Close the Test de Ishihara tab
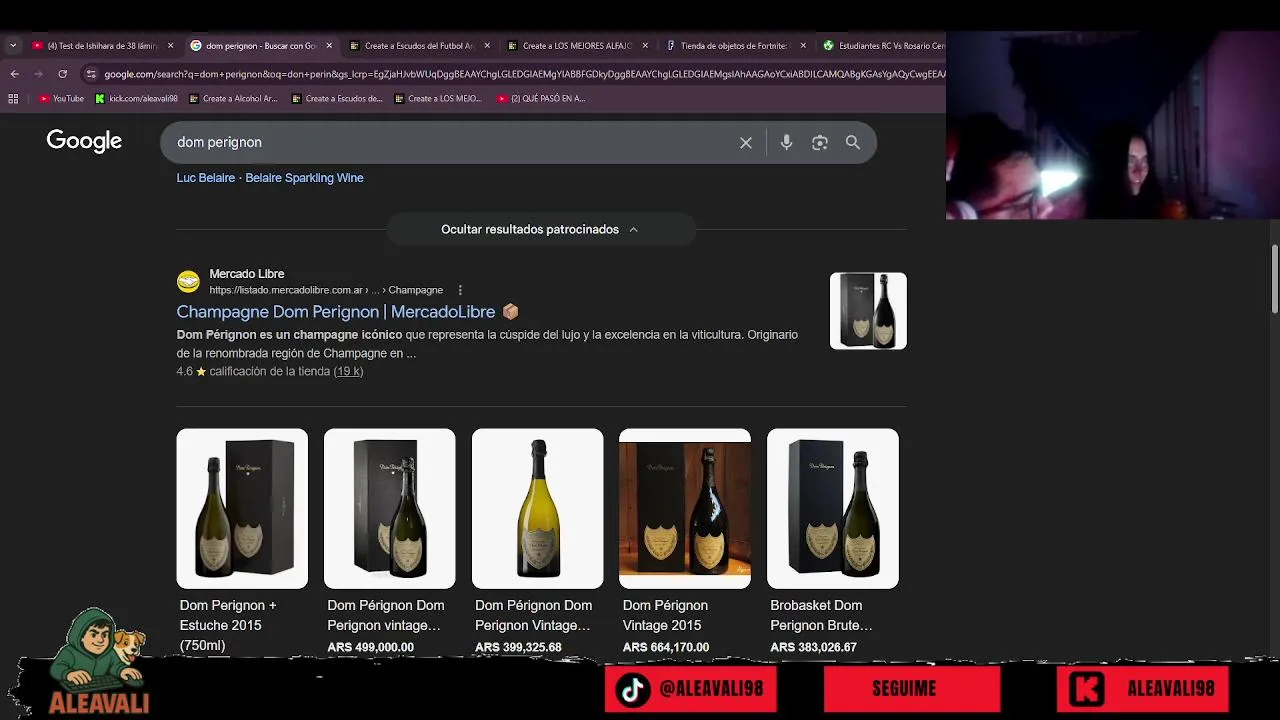Image resolution: width=1280 pixels, height=720 pixels. tap(170, 45)
